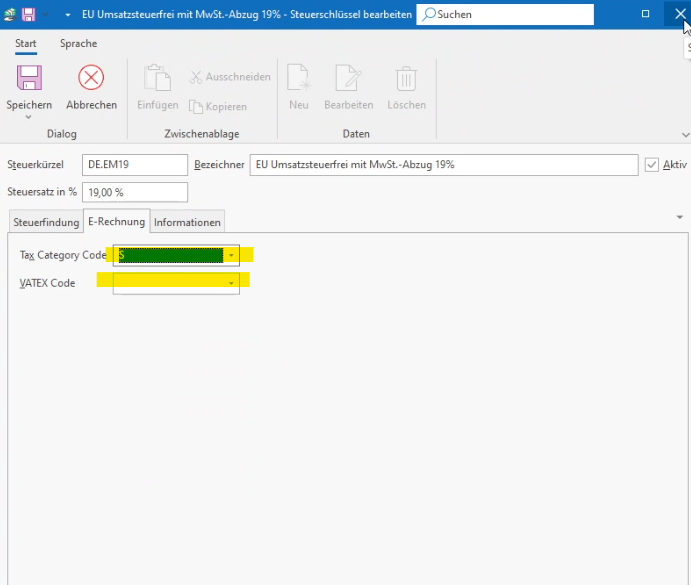The width and height of the screenshot is (691, 585).
Task: Expand the Speichern dropdown arrow
Action: [x=29, y=117]
